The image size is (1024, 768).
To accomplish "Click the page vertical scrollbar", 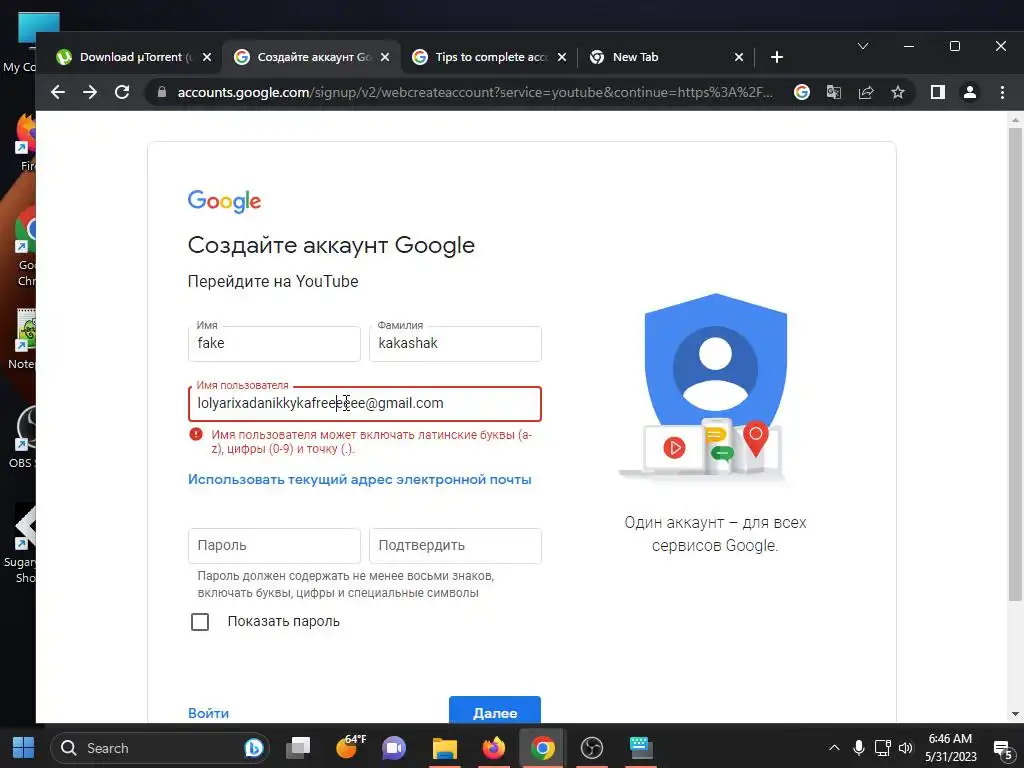I will point(1015,363).
